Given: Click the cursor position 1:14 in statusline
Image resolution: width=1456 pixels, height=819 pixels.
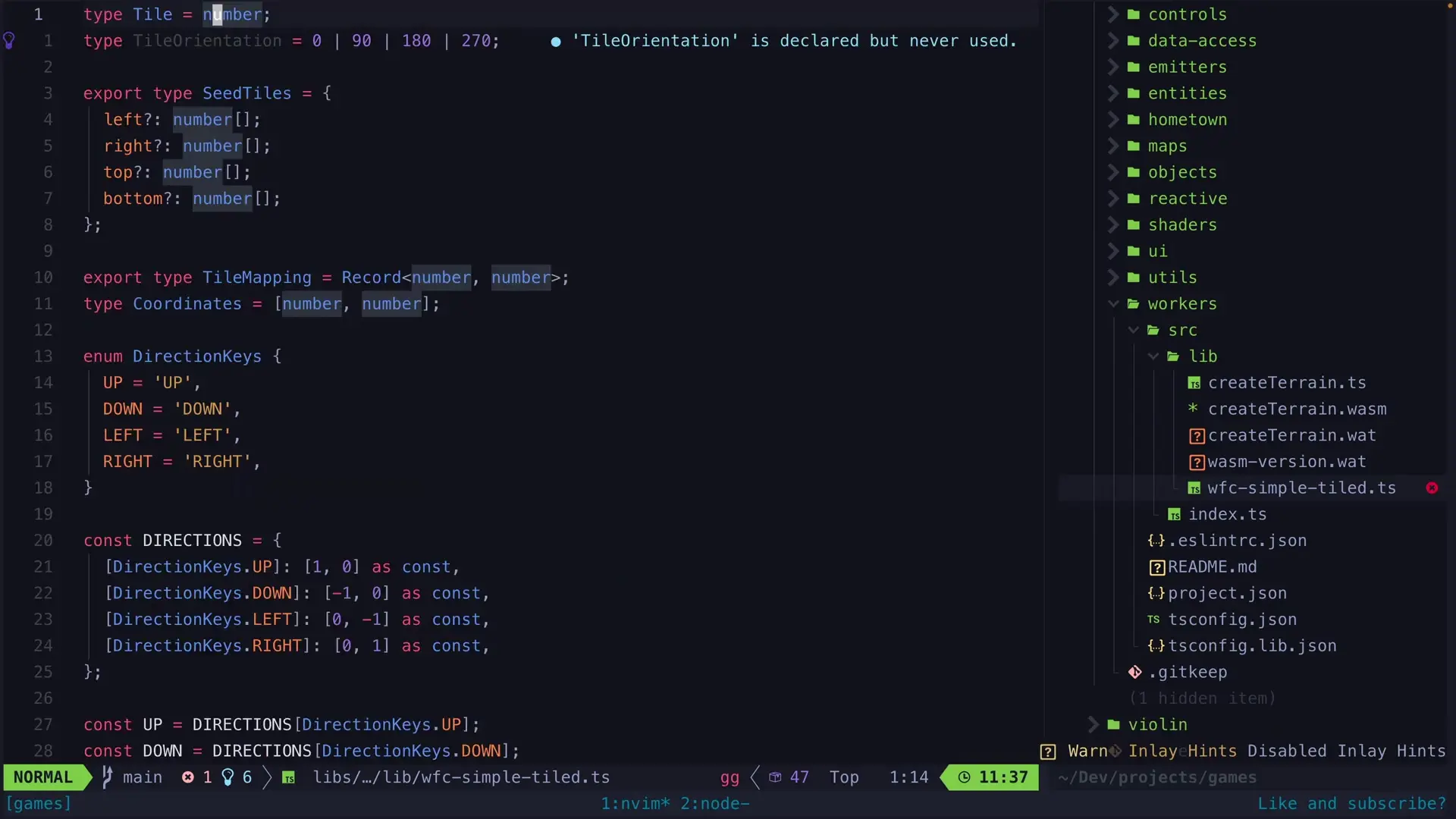Looking at the screenshot, I should pyautogui.click(x=908, y=777).
